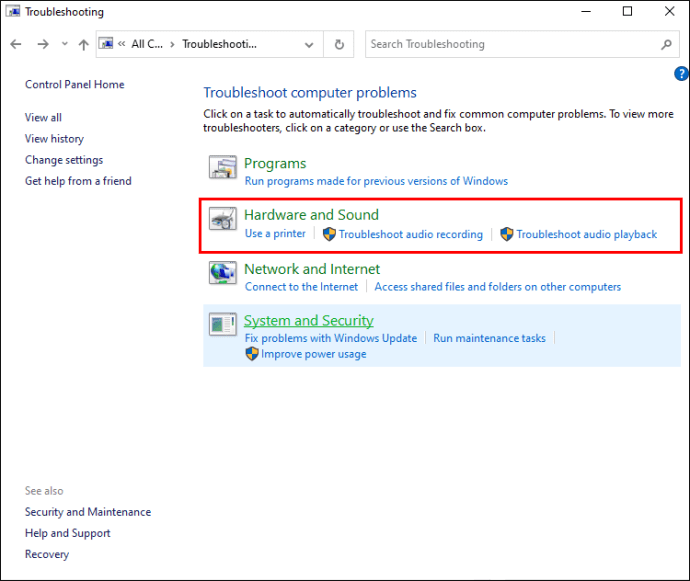
Task: Open the Programs category heading
Action: (x=275, y=163)
